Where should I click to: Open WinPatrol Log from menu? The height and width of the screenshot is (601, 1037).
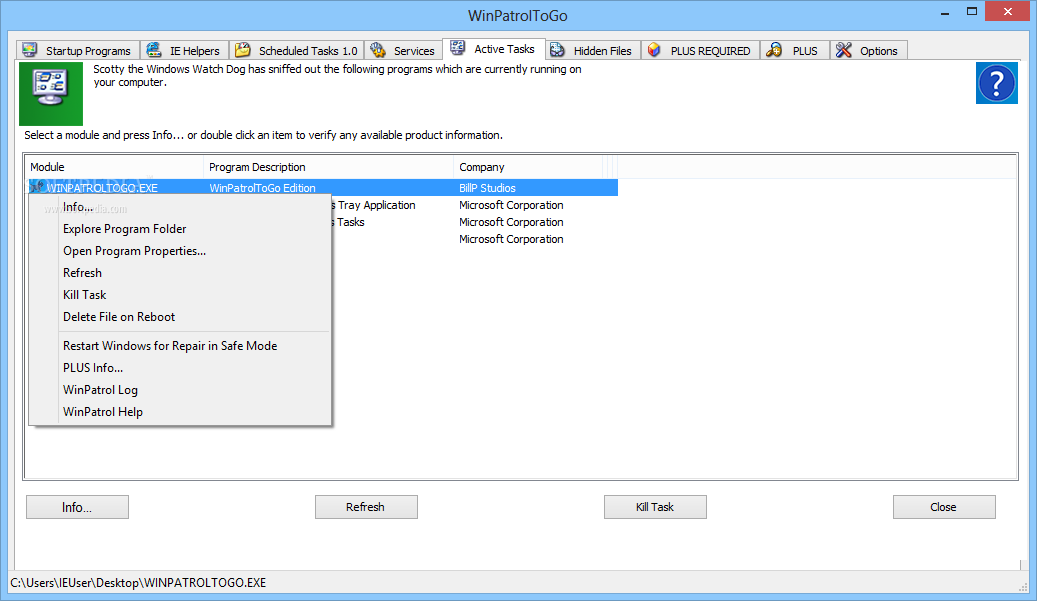(179, 389)
